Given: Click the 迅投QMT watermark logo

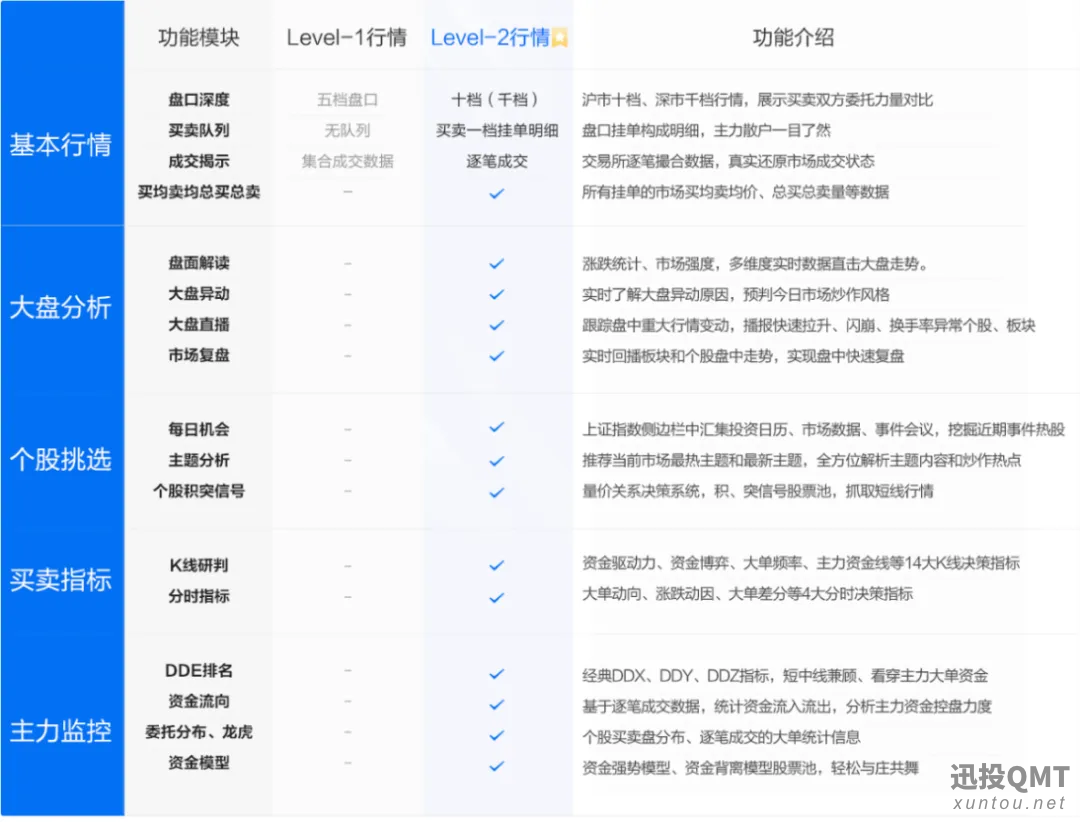Looking at the screenshot, I should [x=1008, y=787].
